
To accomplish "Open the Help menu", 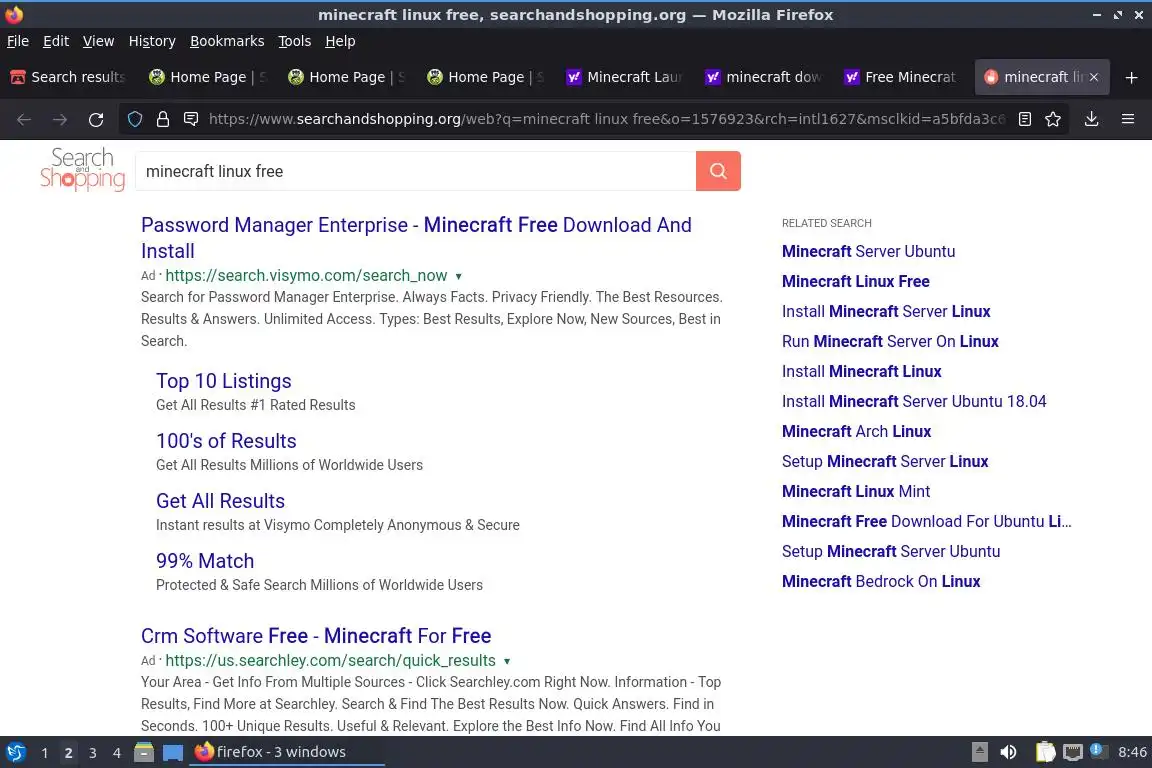I will 340,41.
